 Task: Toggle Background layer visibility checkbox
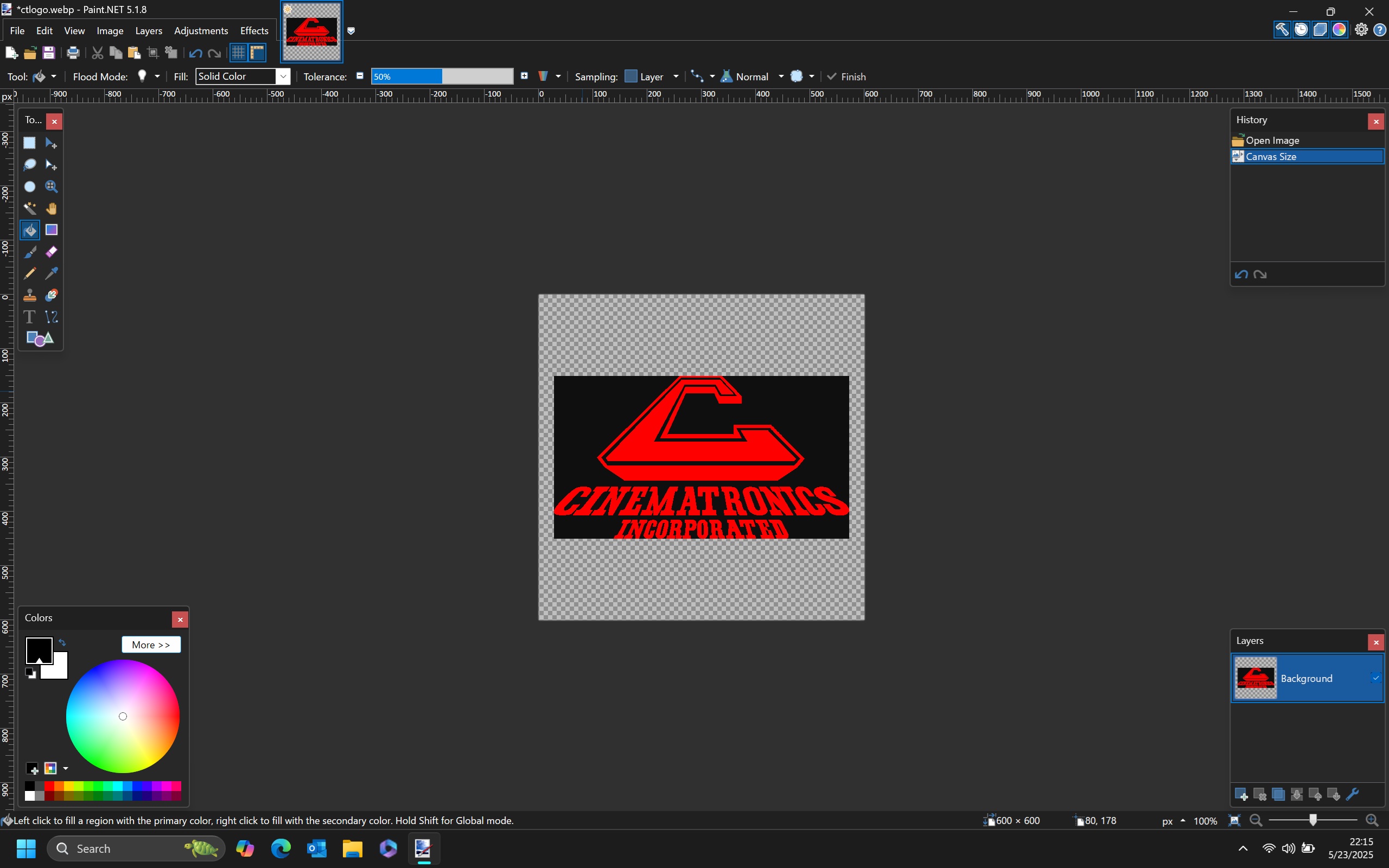click(1375, 678)
